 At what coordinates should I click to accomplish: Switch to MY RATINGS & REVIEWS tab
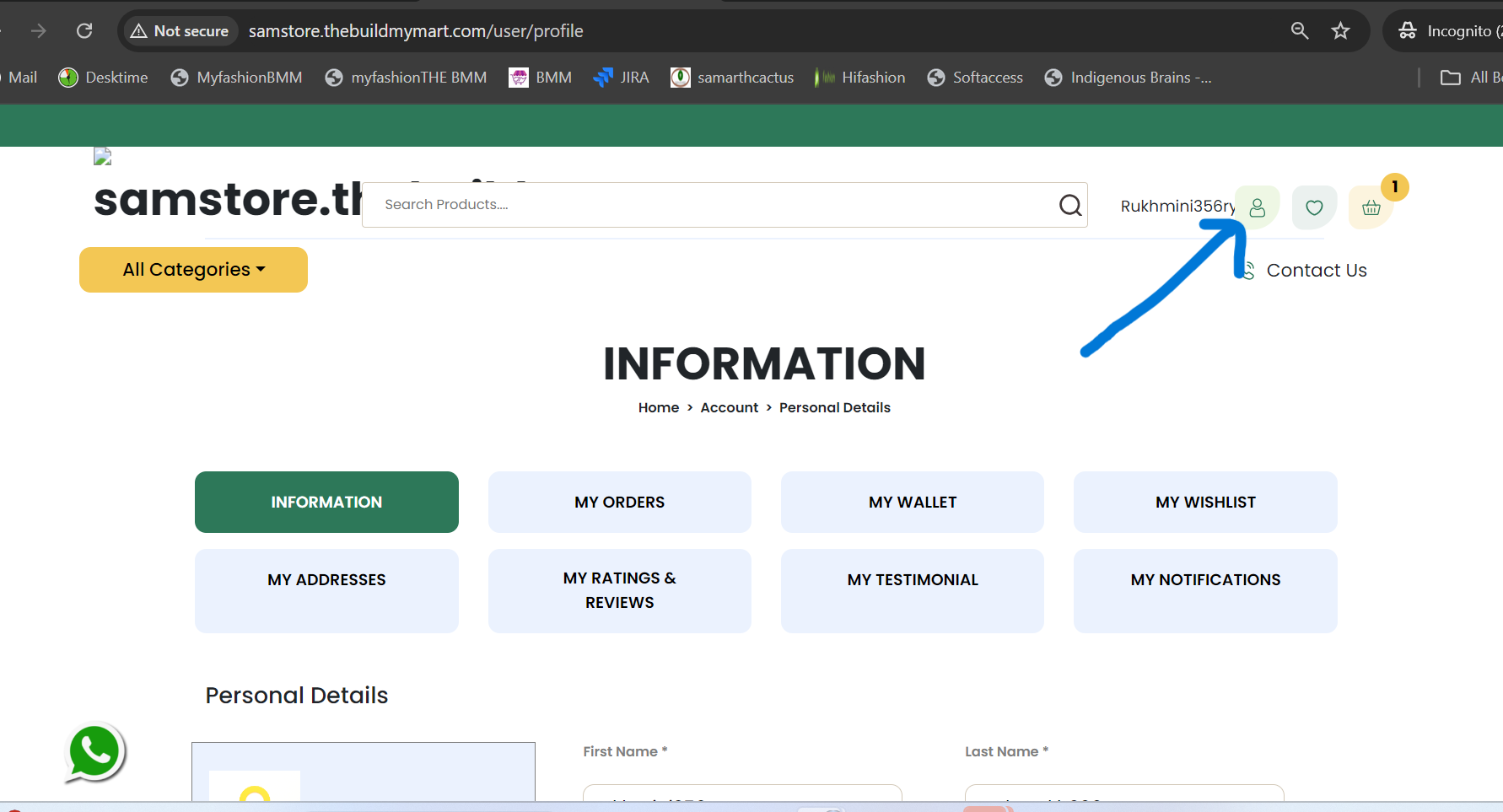click(x=620, y=591)
